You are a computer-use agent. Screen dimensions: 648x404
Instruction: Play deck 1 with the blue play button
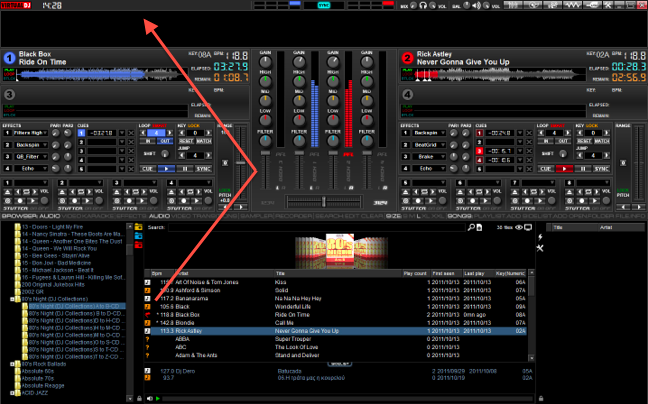[x=166, y=169]
